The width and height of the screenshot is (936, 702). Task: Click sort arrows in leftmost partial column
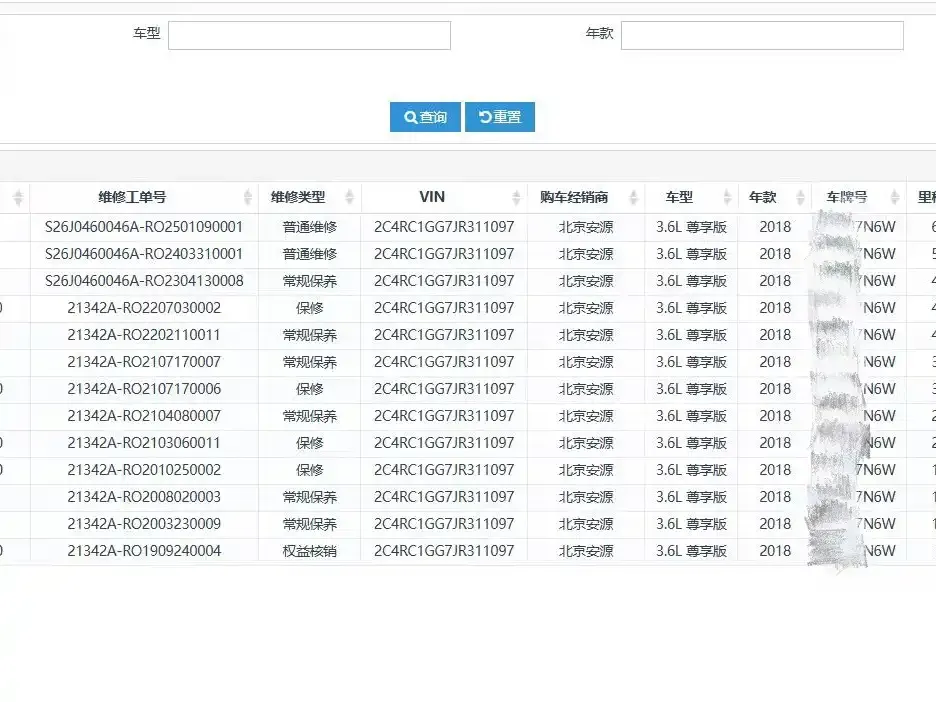tap(18, 197)
